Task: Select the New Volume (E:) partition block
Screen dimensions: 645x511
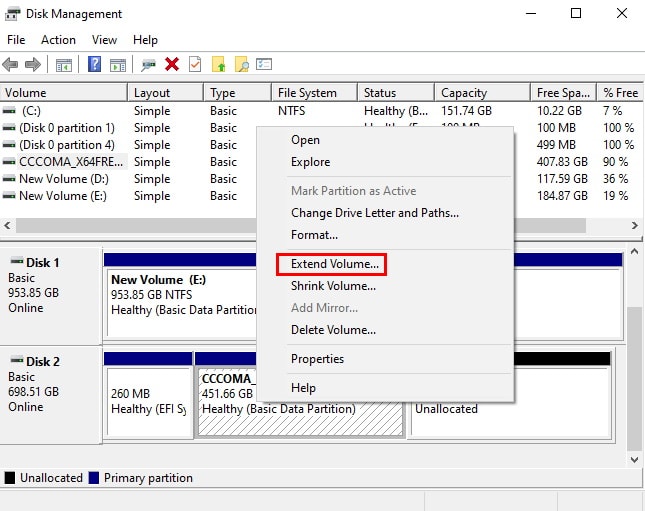Action: click(181, 302)
